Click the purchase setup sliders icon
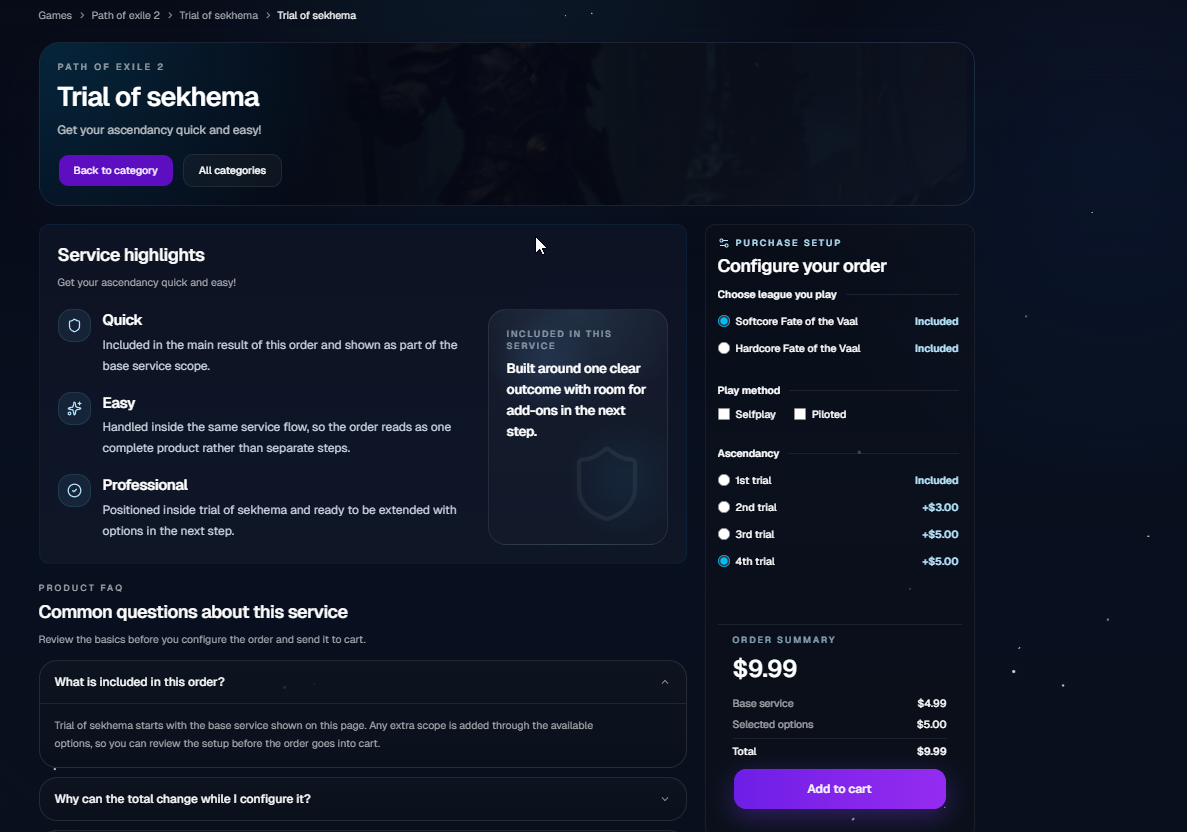Image resolution: width=1187 pixels, height=832 pixels. point(724,243)
